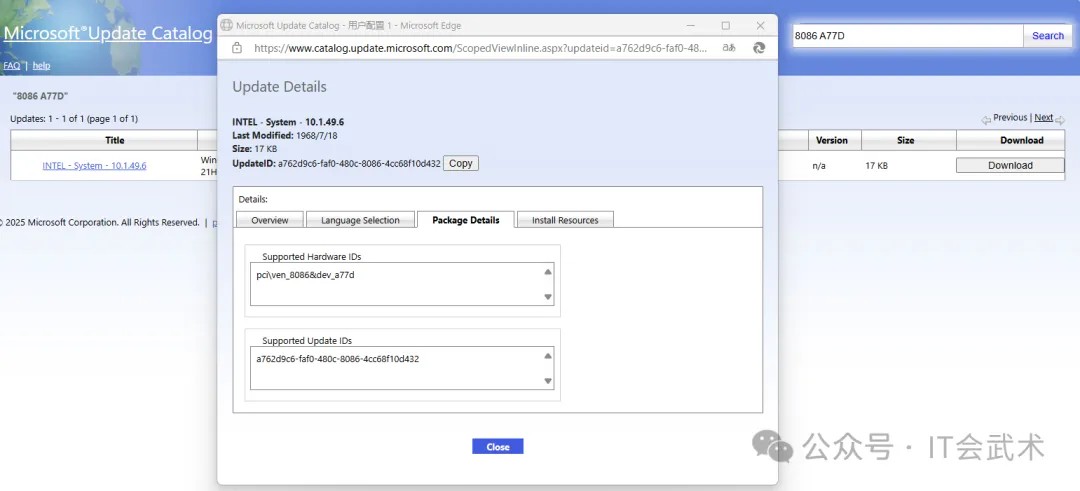
Task: Click the Edge Copilot icon in address bar
Action: (x=759, y=48)
